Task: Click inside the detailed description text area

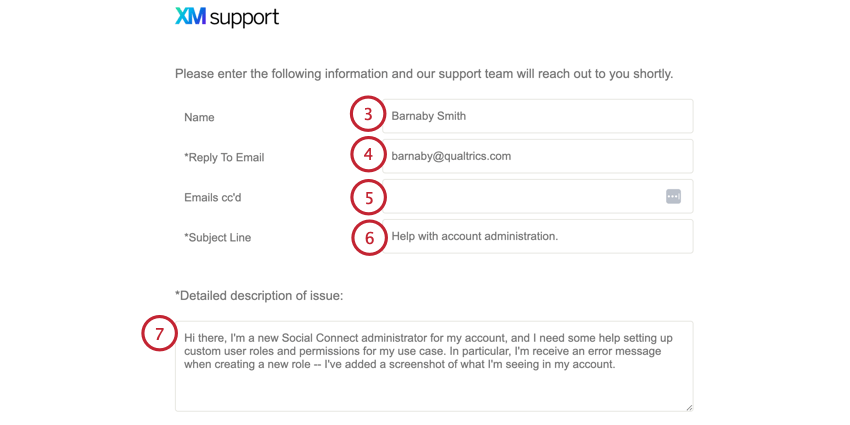Action: (434, 366)
